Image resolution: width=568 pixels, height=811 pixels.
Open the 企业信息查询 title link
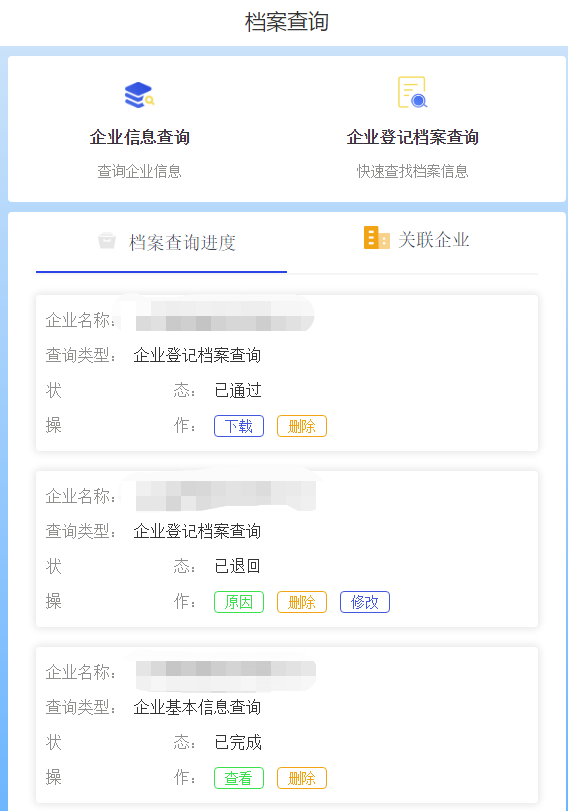[140, 137]
